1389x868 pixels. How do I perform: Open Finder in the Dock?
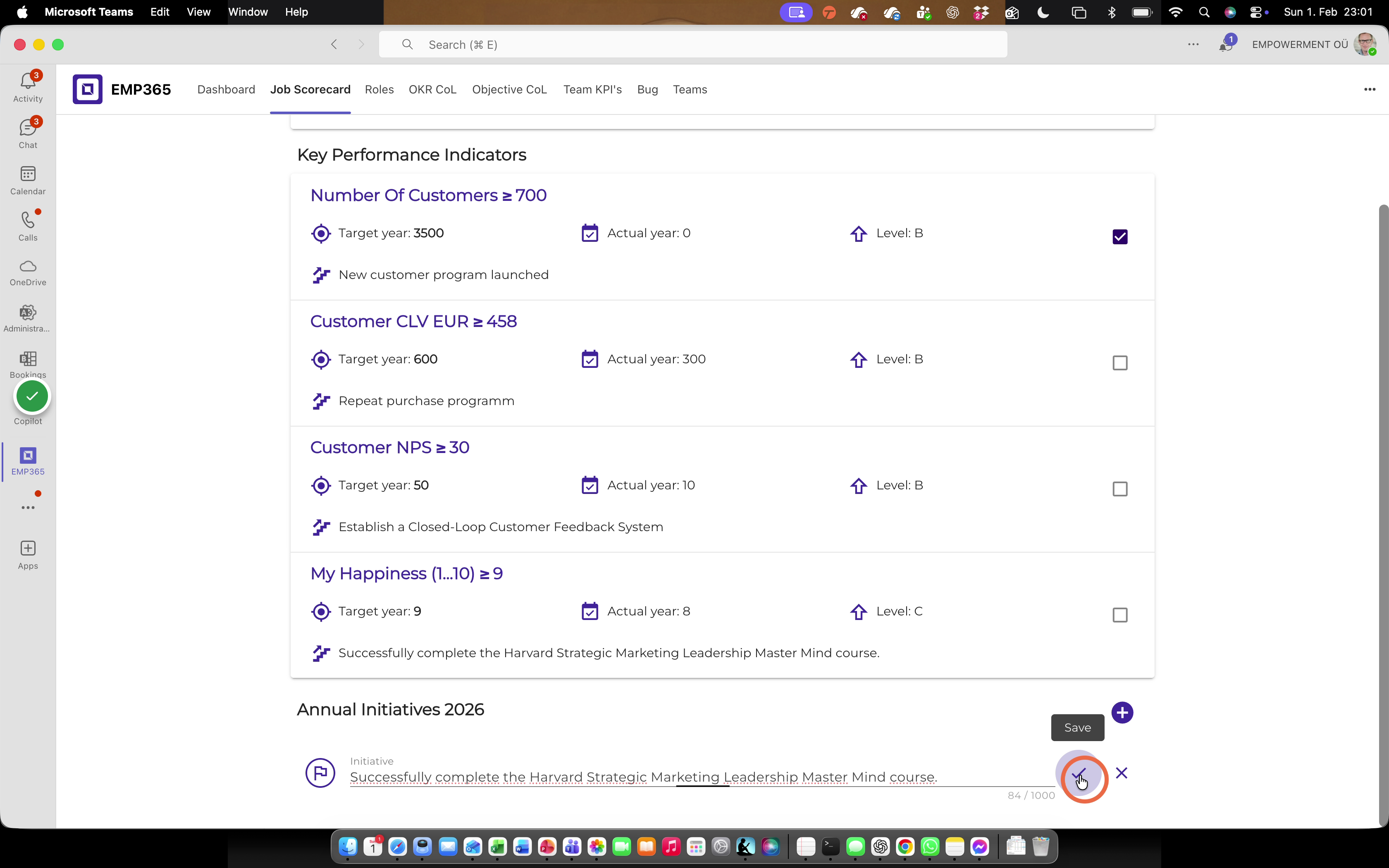[x=348, y=846]
